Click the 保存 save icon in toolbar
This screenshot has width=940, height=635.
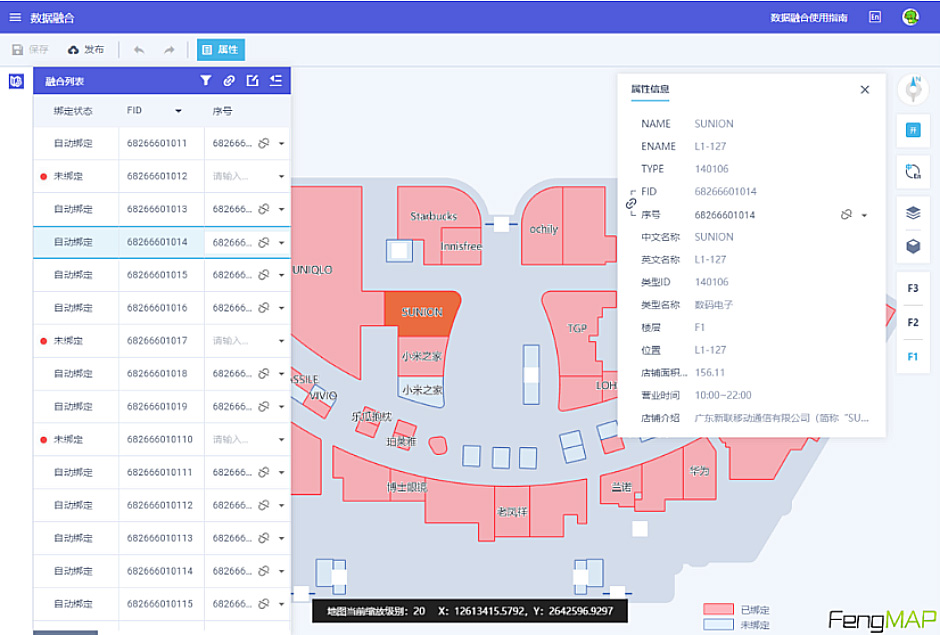coord(17,48)
